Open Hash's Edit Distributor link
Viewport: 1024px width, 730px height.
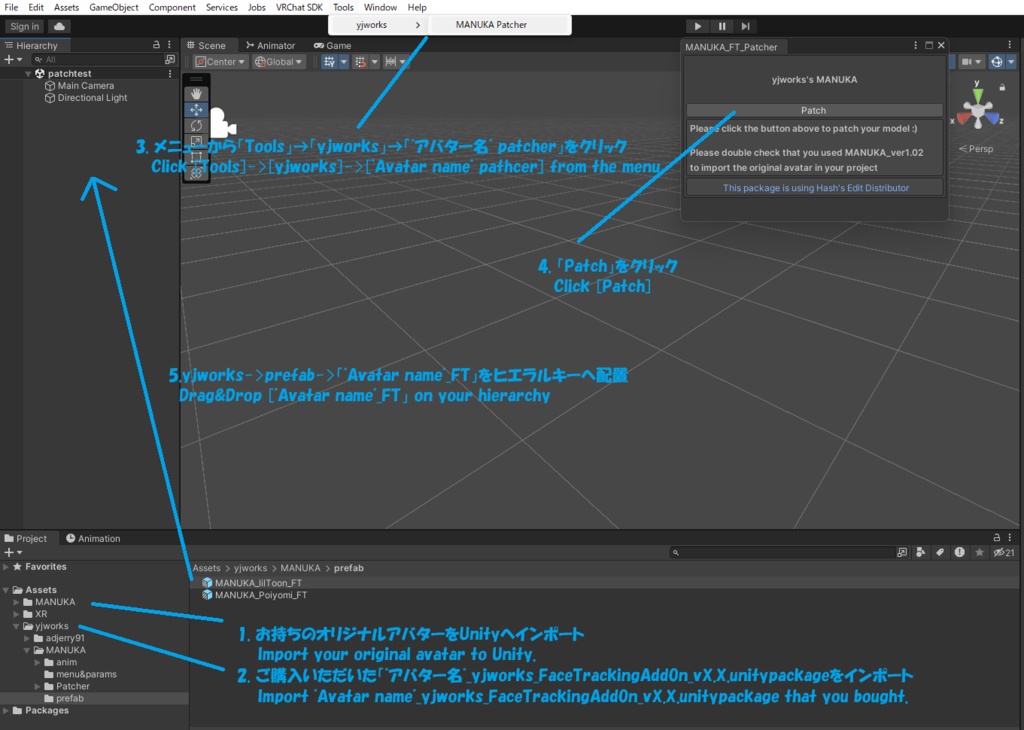click(816, 187)
